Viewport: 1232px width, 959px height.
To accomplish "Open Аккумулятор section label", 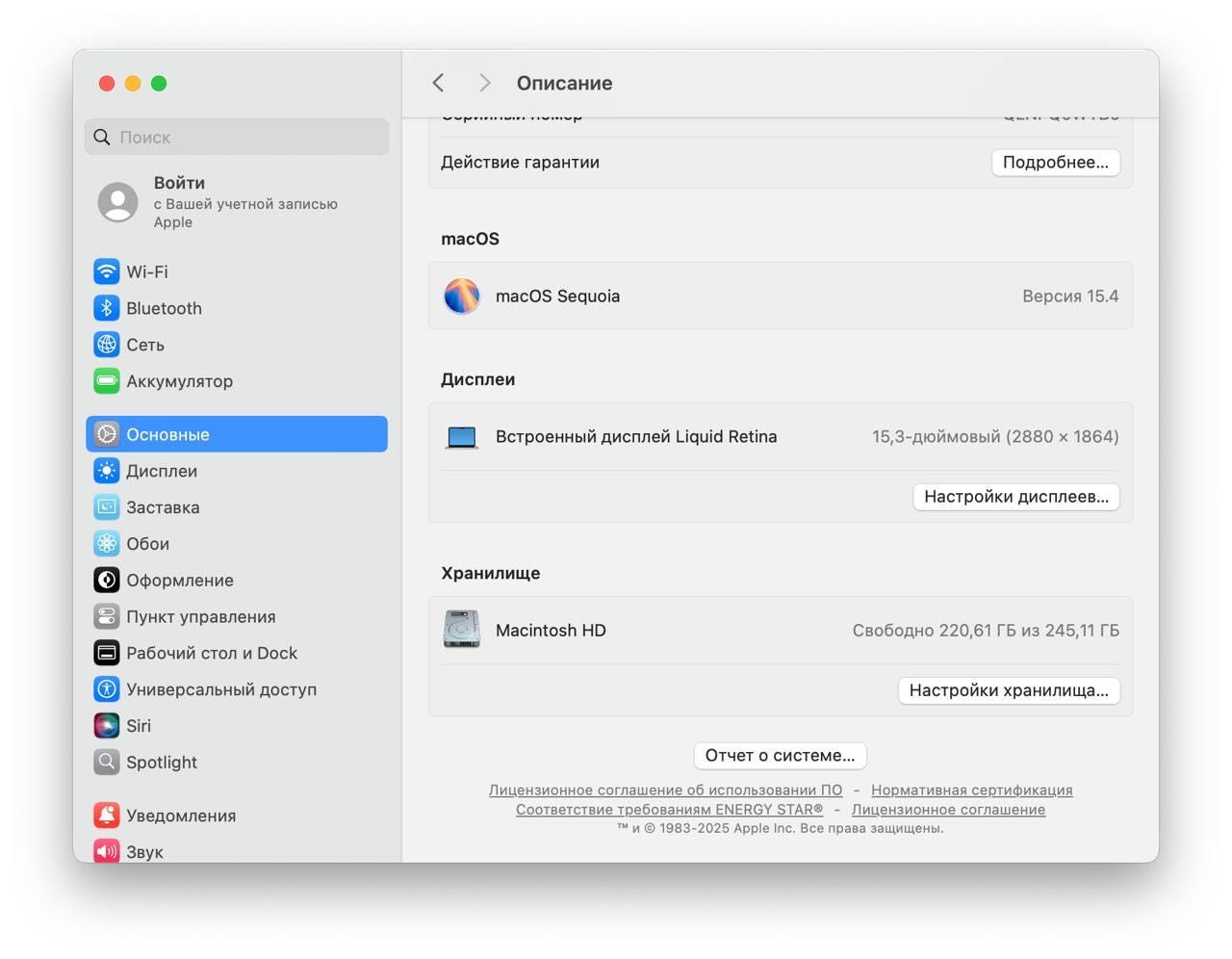I will click(x=180, y=381).
